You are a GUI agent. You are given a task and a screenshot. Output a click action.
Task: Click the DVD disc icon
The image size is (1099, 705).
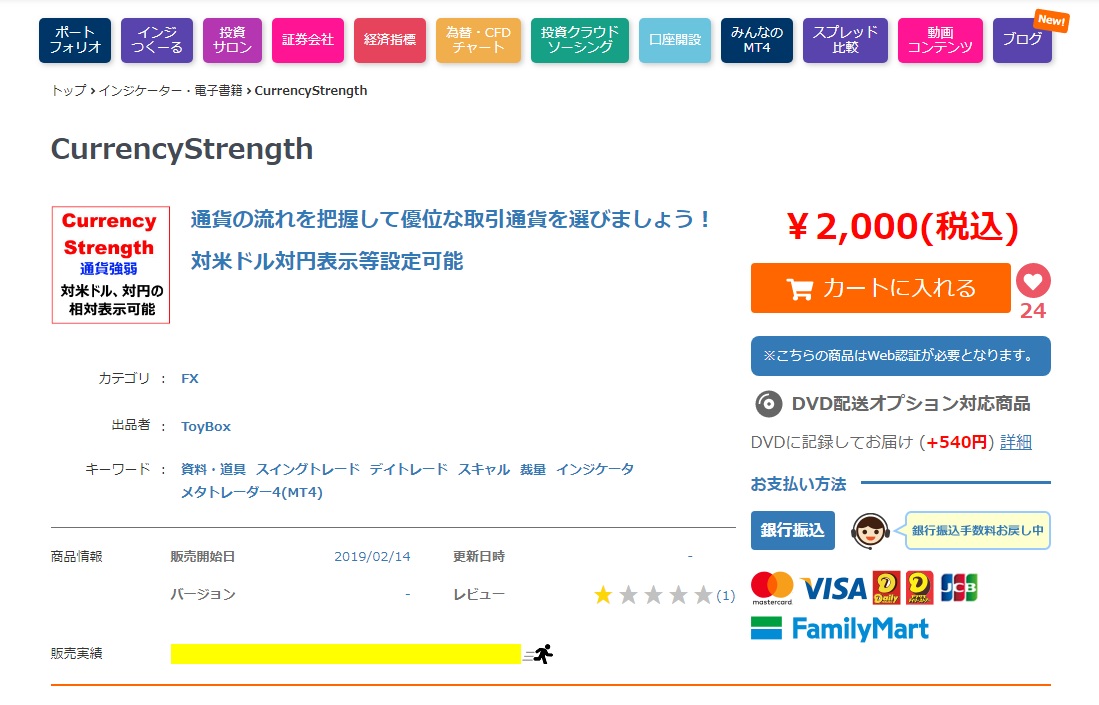(x=768, y=404)
